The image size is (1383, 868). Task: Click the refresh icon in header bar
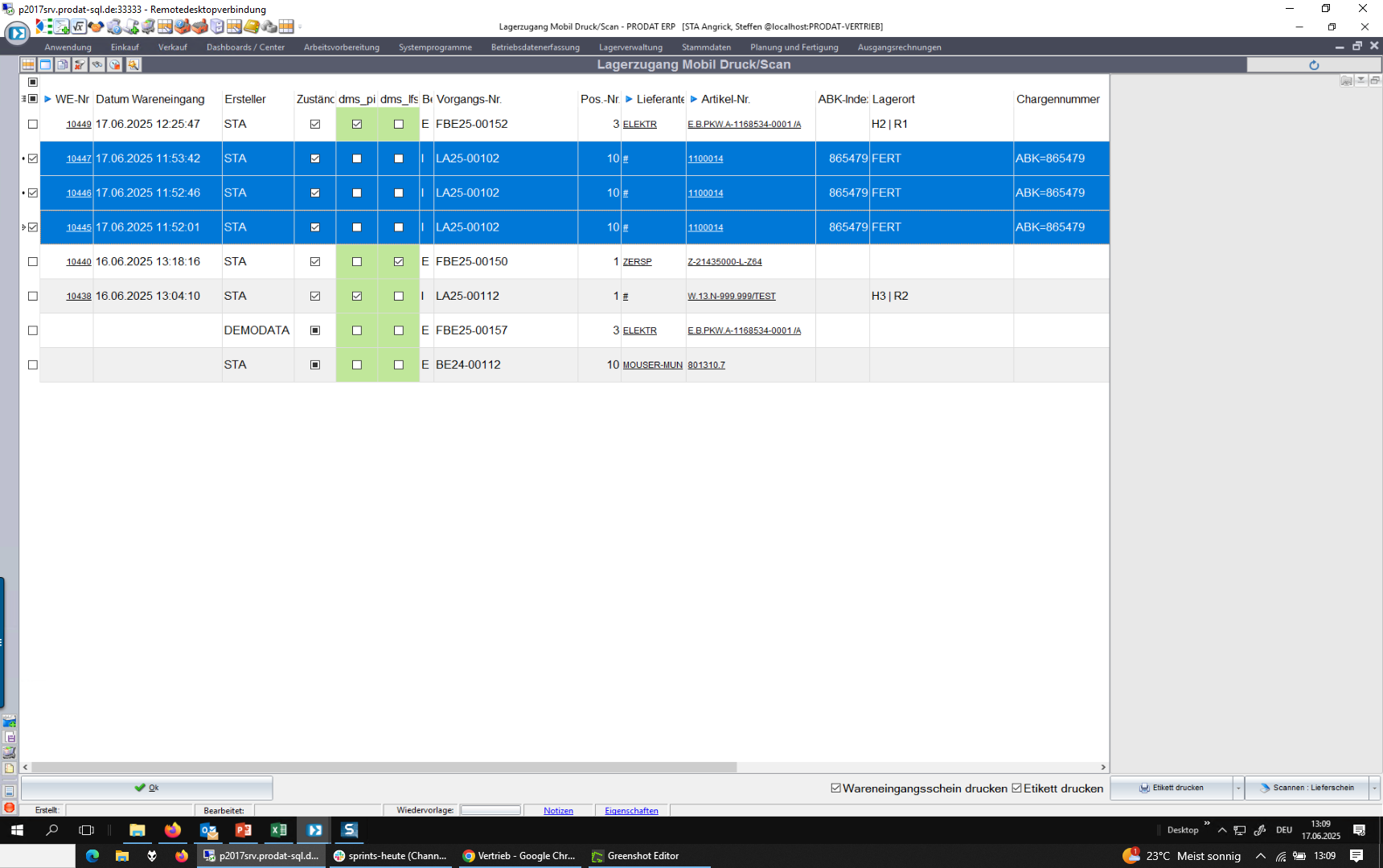click(1314, 65)
